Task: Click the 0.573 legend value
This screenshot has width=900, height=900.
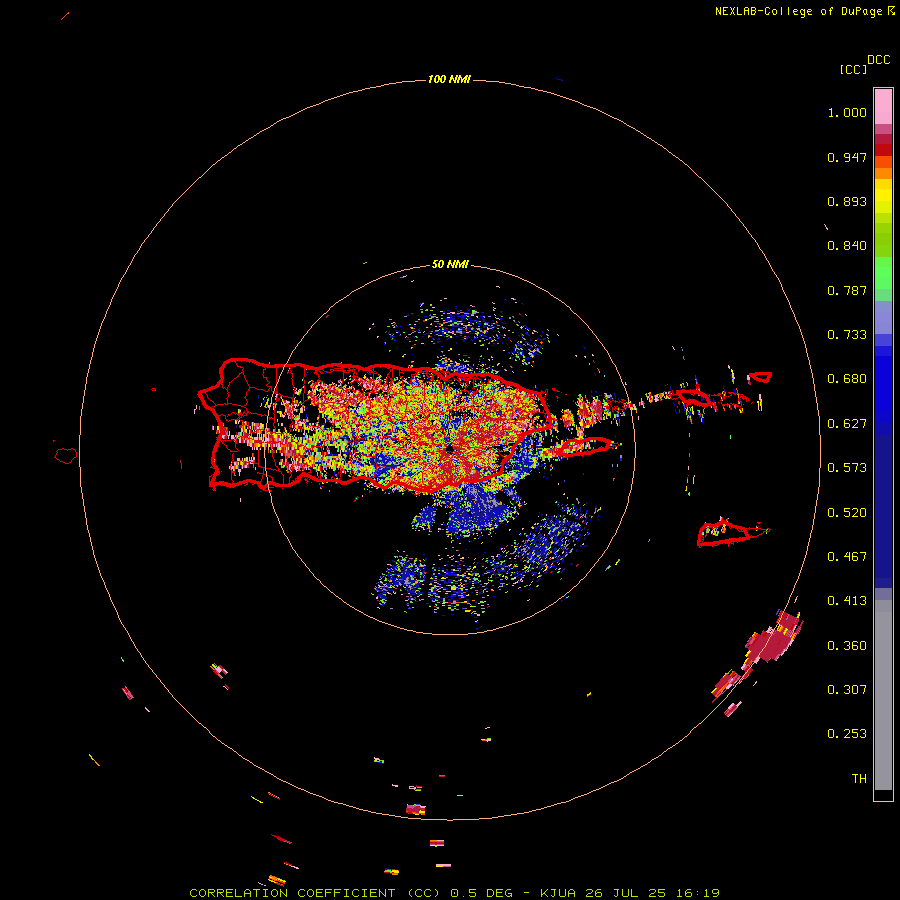Action: coord(847,468)
